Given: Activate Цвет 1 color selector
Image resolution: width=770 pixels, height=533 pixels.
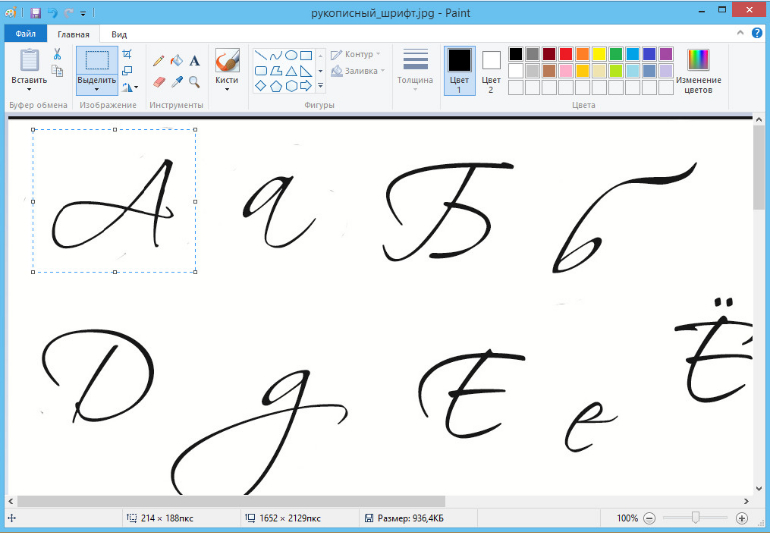Looking at the screenshot, I should click(460, 70).
